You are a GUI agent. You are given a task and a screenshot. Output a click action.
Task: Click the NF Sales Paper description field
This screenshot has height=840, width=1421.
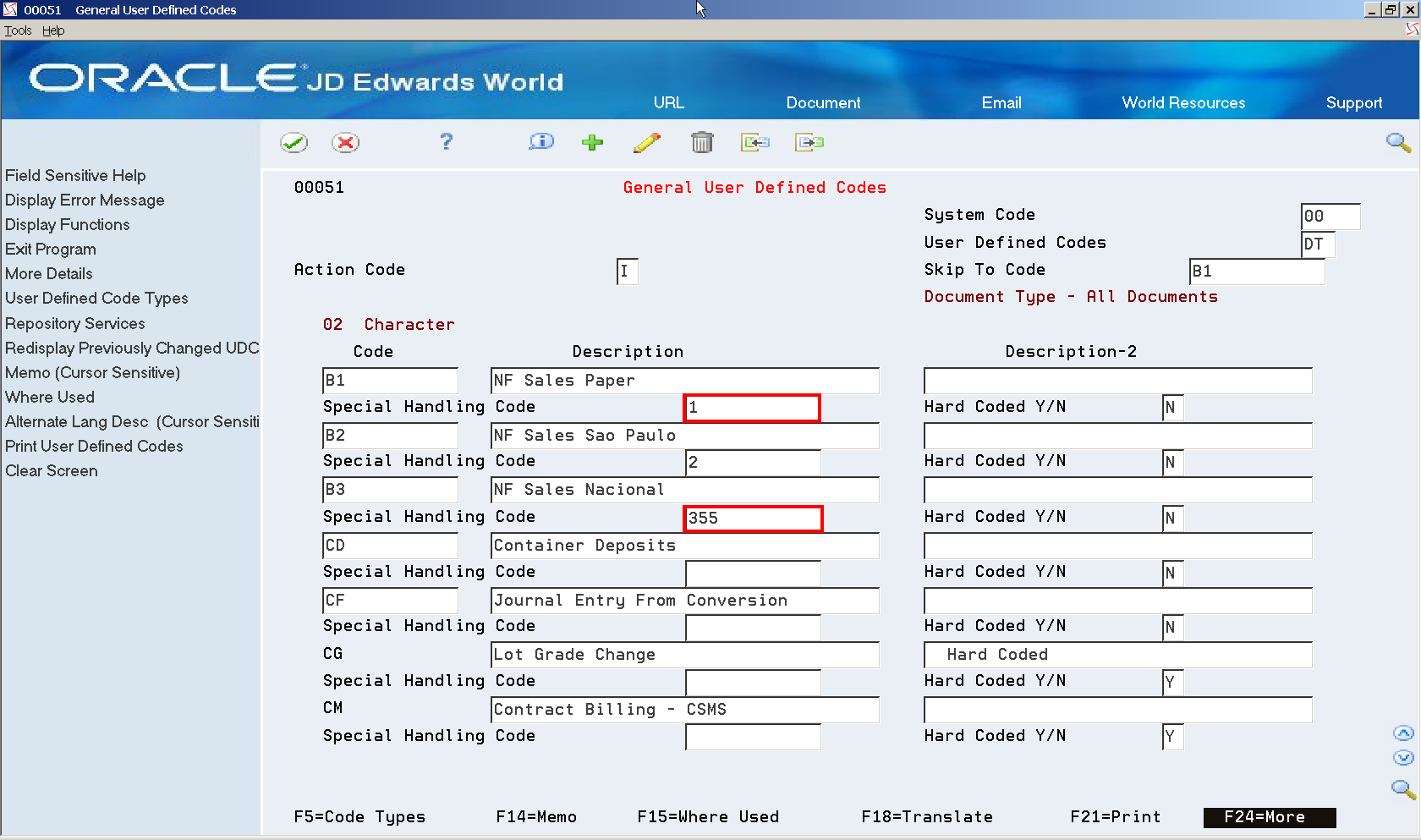point(685,381)
